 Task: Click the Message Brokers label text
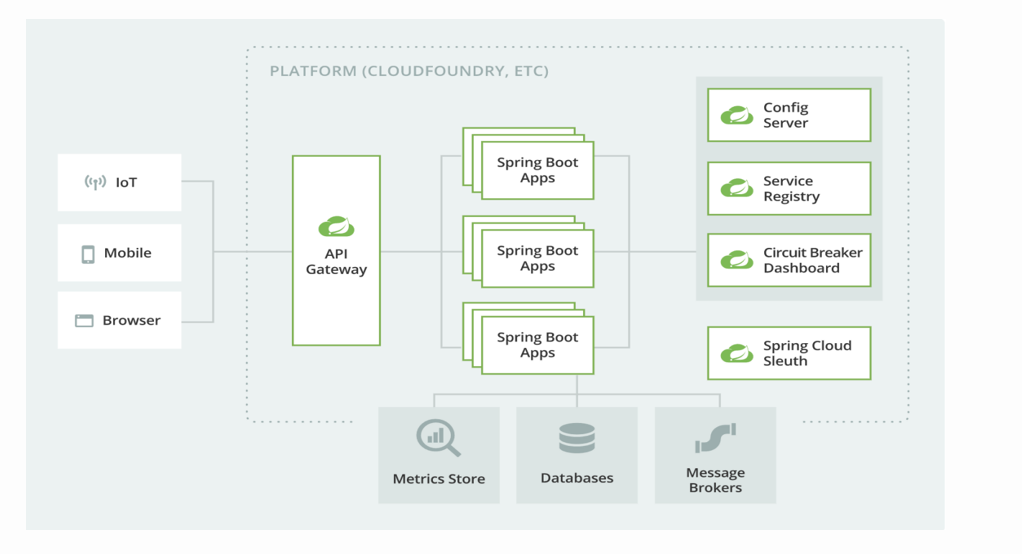(x=715, y=480)
